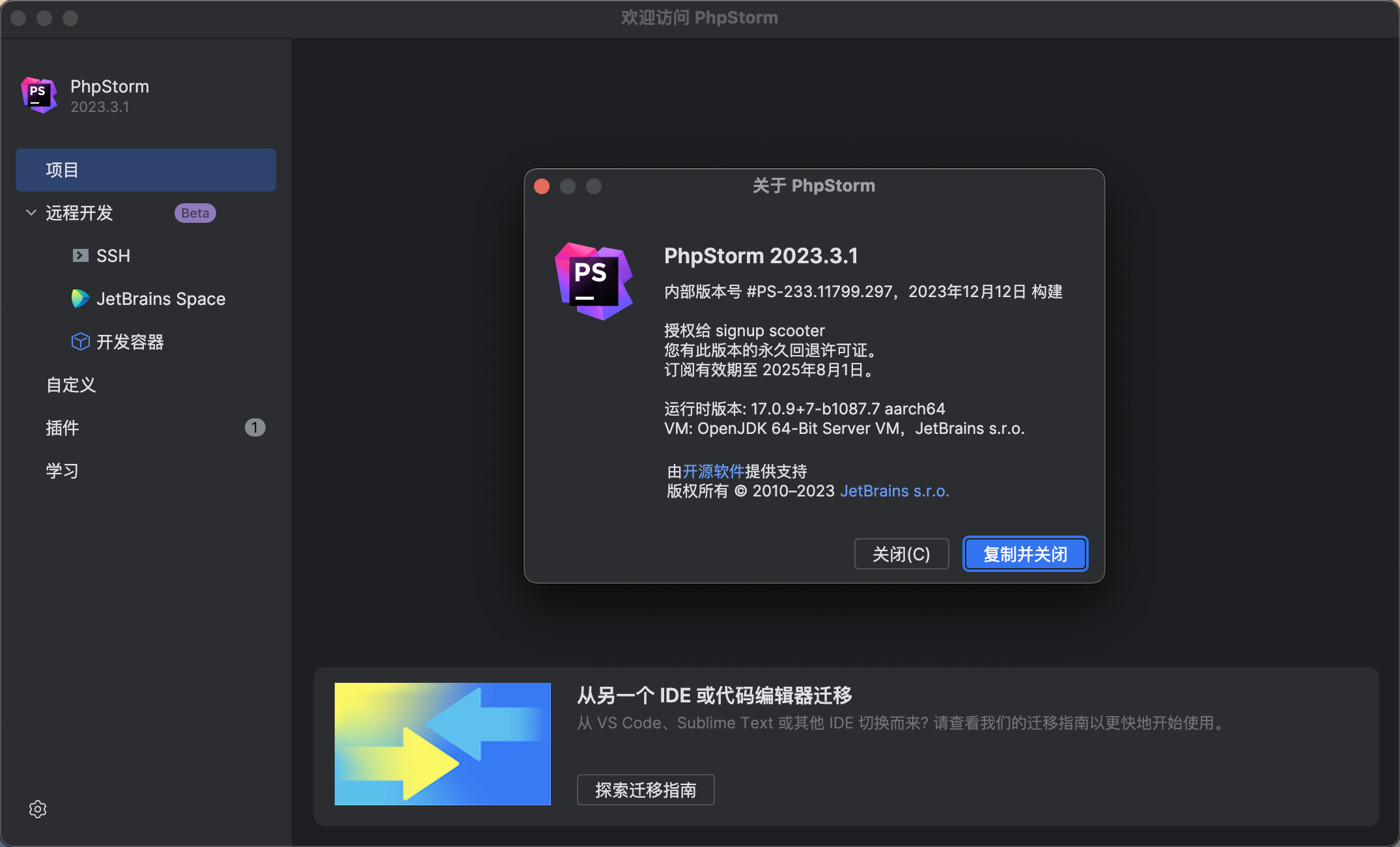This screenshot has height=847, width=1400.
Task: Click the PhpStorm 2023.3.1 heading in dialog
Action: point(761,256)
